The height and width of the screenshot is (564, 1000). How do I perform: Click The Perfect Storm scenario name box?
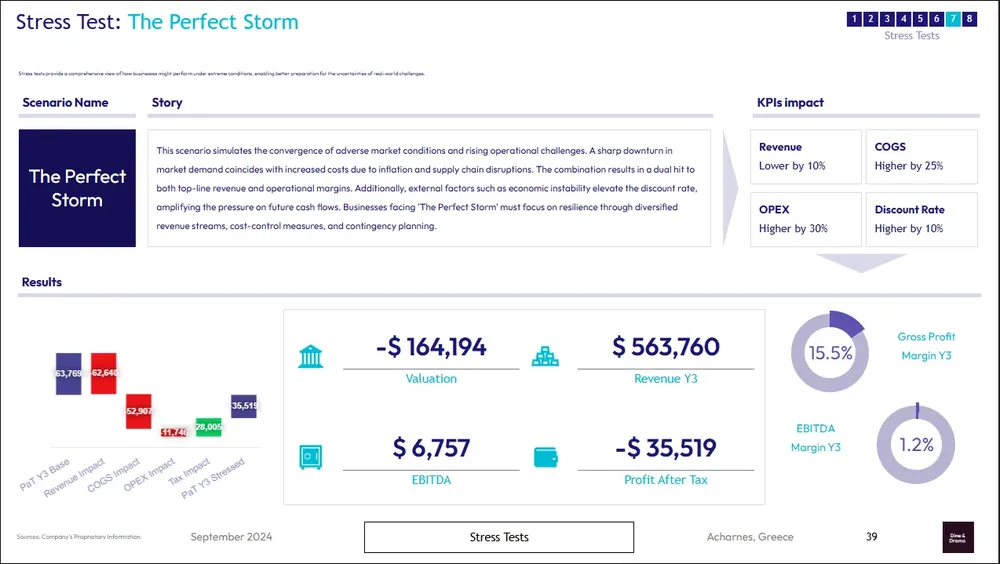pyautogui.click(x=77, y=188)
